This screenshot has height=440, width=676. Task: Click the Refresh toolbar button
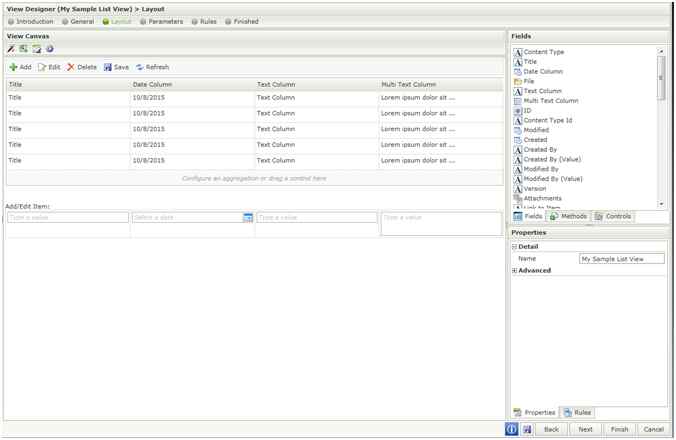[153, 67]
